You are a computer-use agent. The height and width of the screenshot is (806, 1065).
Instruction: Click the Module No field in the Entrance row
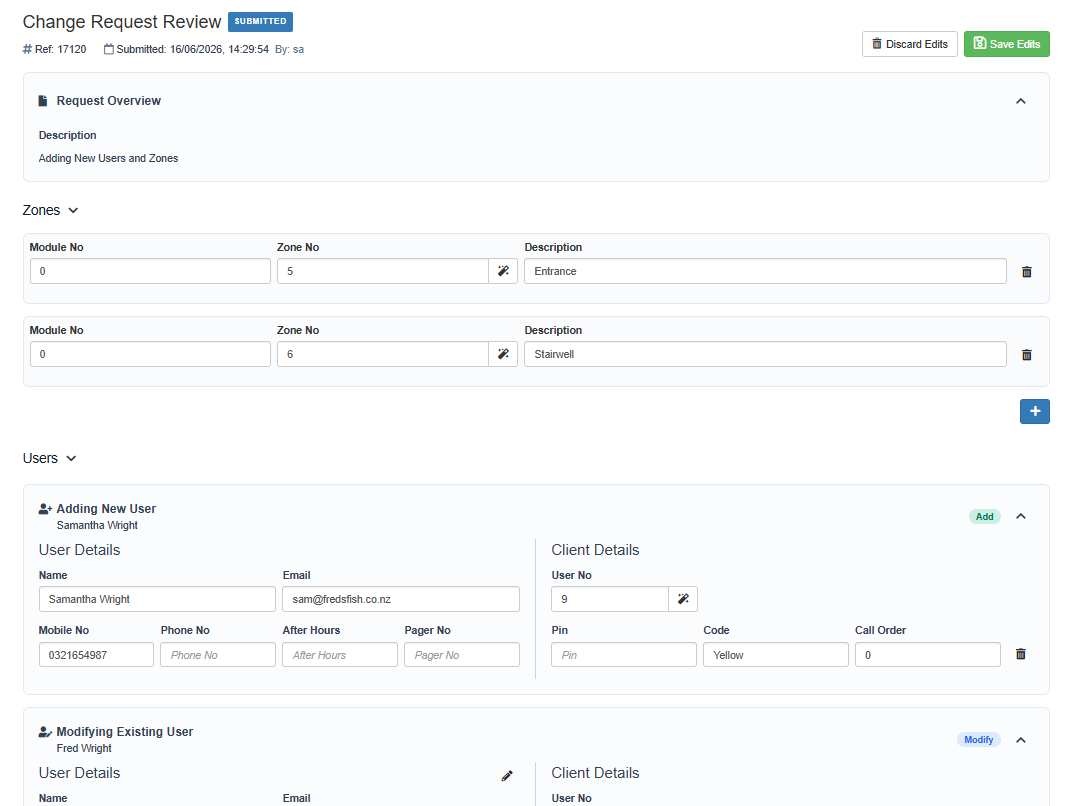tap(150, 271)
